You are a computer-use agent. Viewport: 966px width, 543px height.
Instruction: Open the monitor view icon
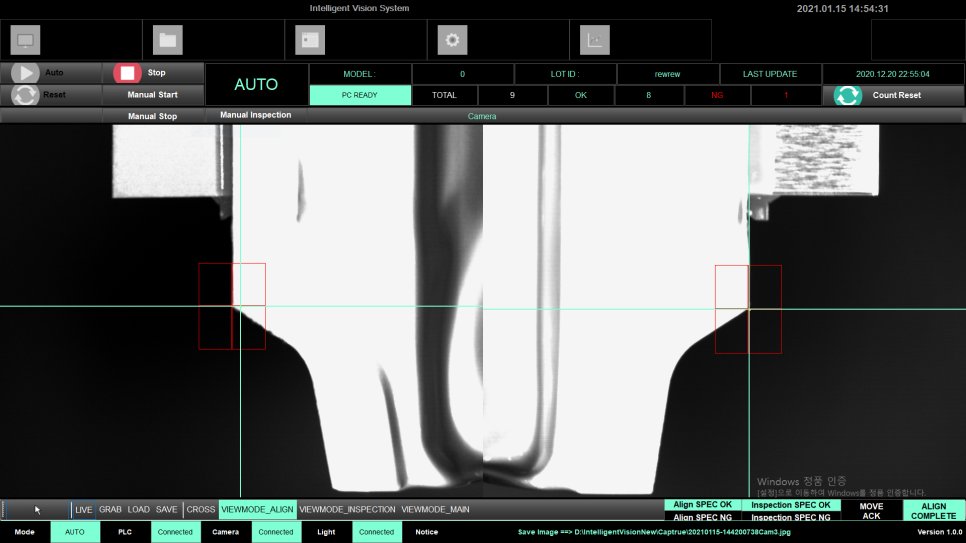click(25, 40)
